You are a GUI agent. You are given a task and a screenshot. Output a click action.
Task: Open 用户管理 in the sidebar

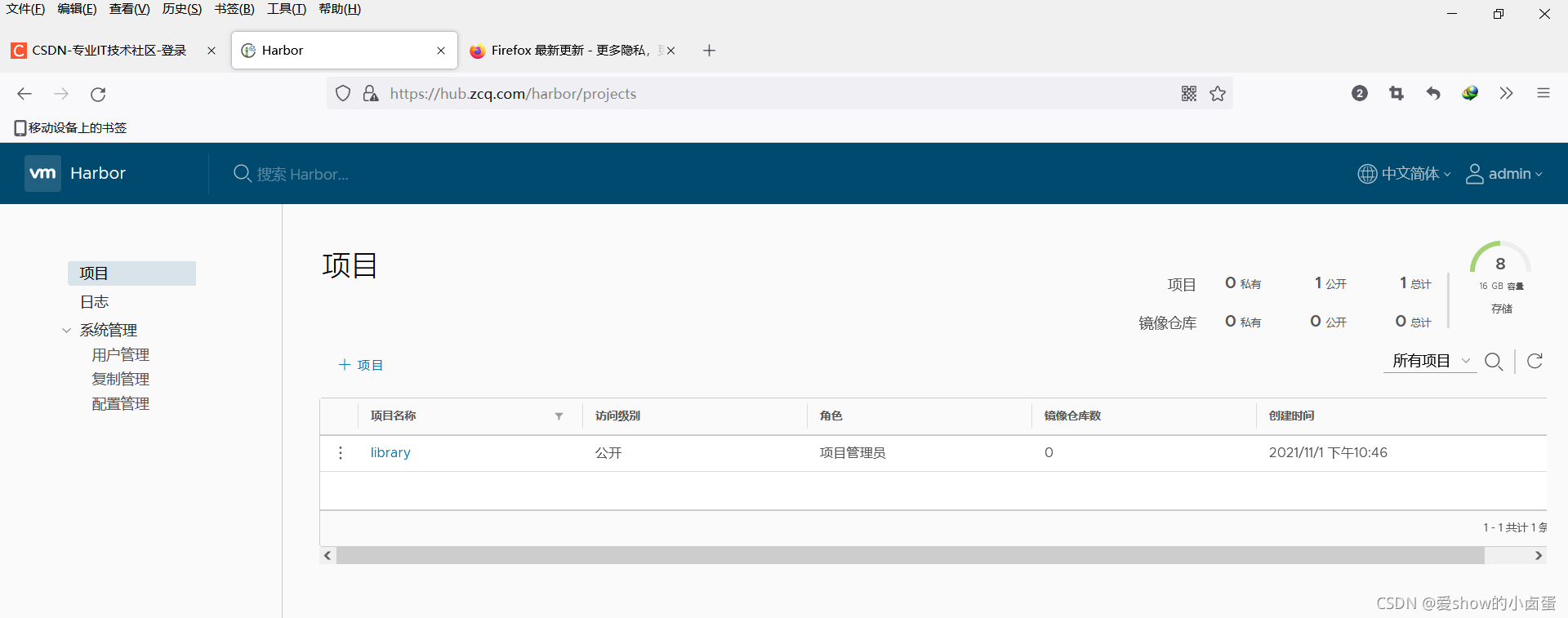pyautogui.click(x=120, y=355)
